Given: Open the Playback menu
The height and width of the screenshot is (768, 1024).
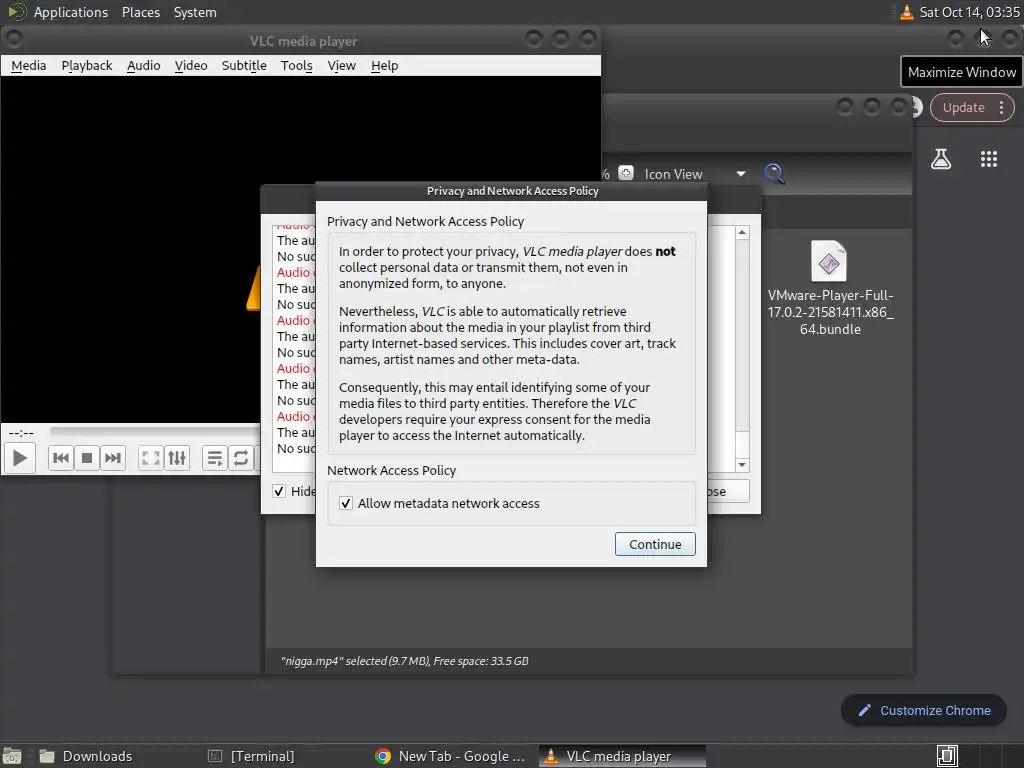Looking at the screenshot, I should [x=87, y=65].
